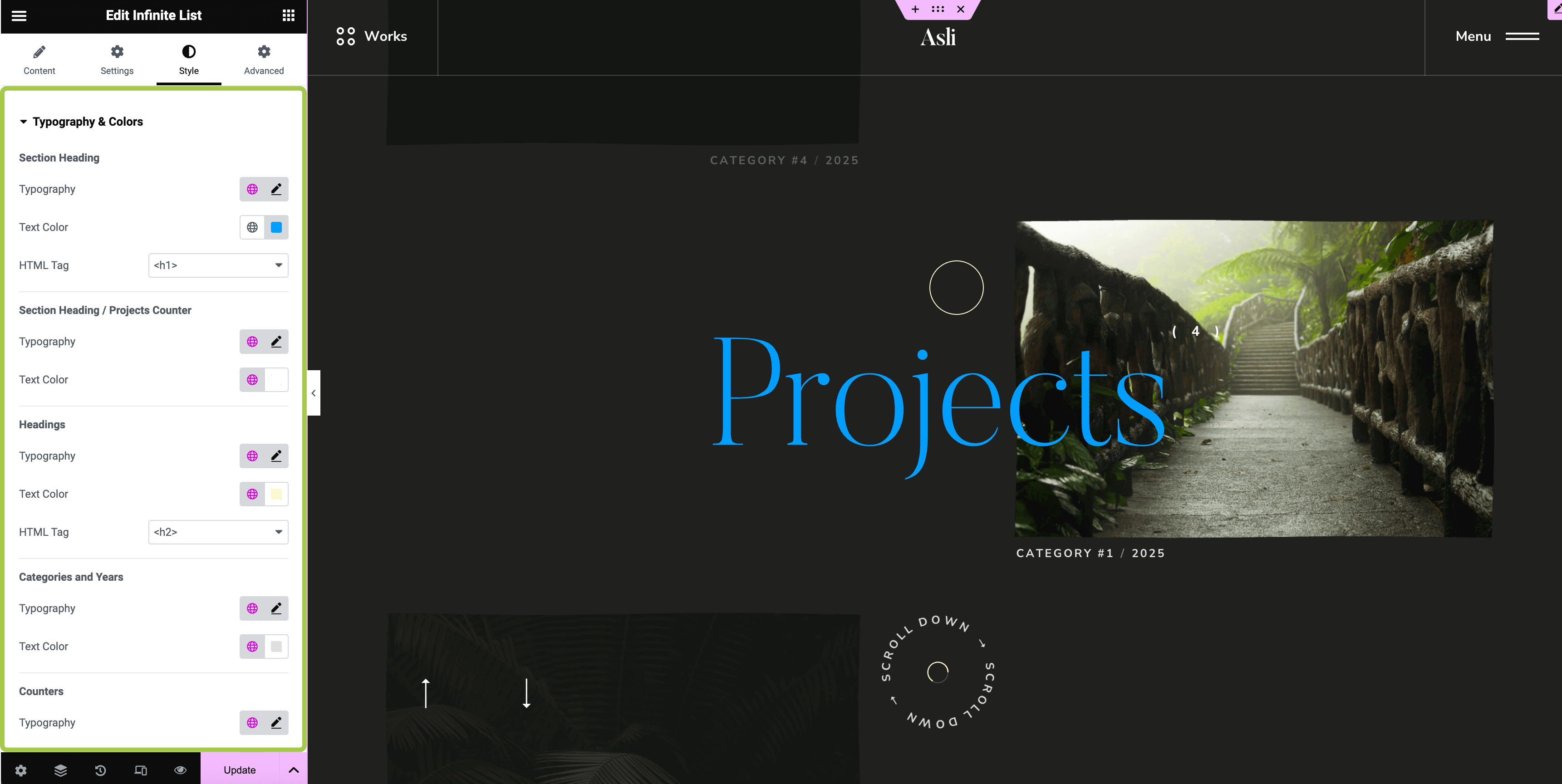Image resolution: width=1562 pixels, height=784 pixels.
Task: Toggle global typography for Headings
Action: [252, 456]
